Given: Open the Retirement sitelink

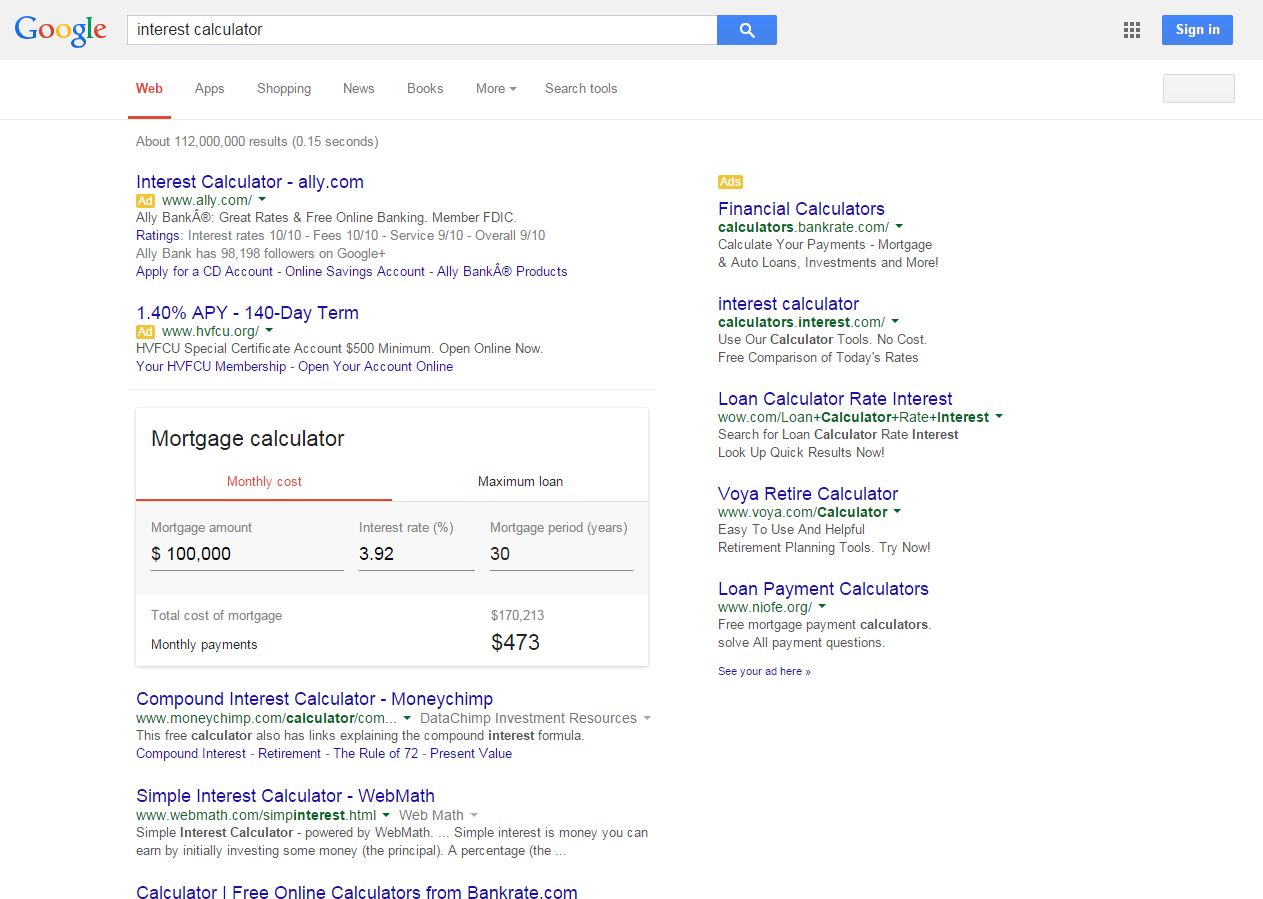Looking at the screenshot, I should pyautogui.click(x=290, y=754).
